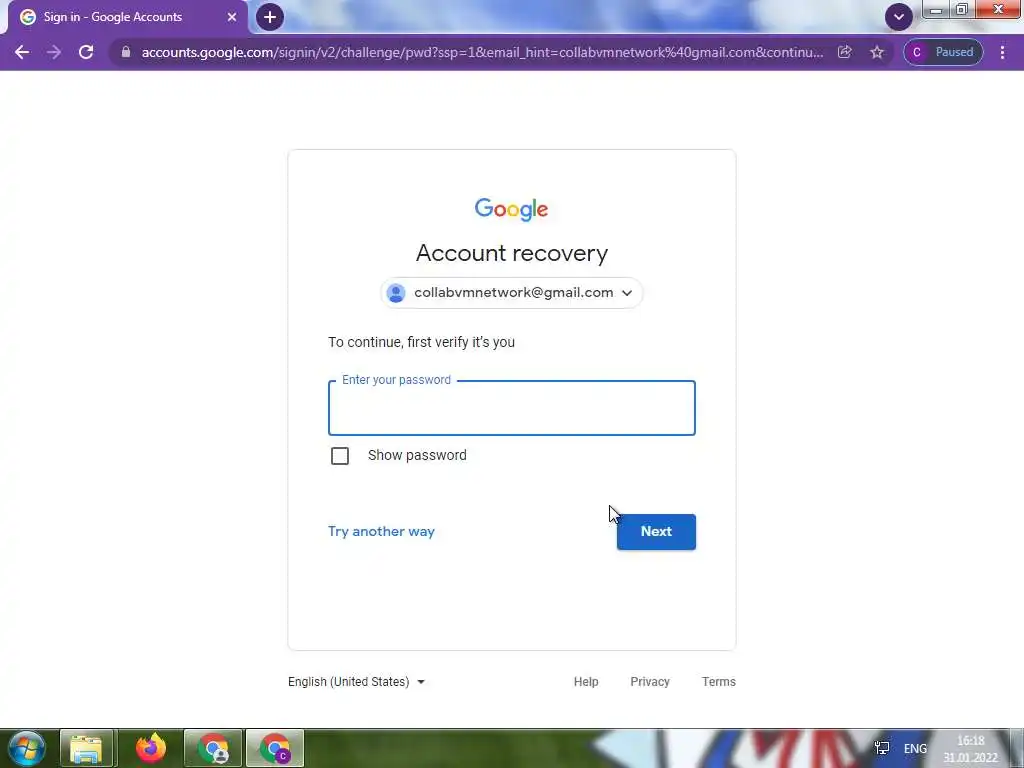Image resolution: width=1024 pixels, height=768 pixels.
Task: Share this page via share icon
Action: (844, 52)
